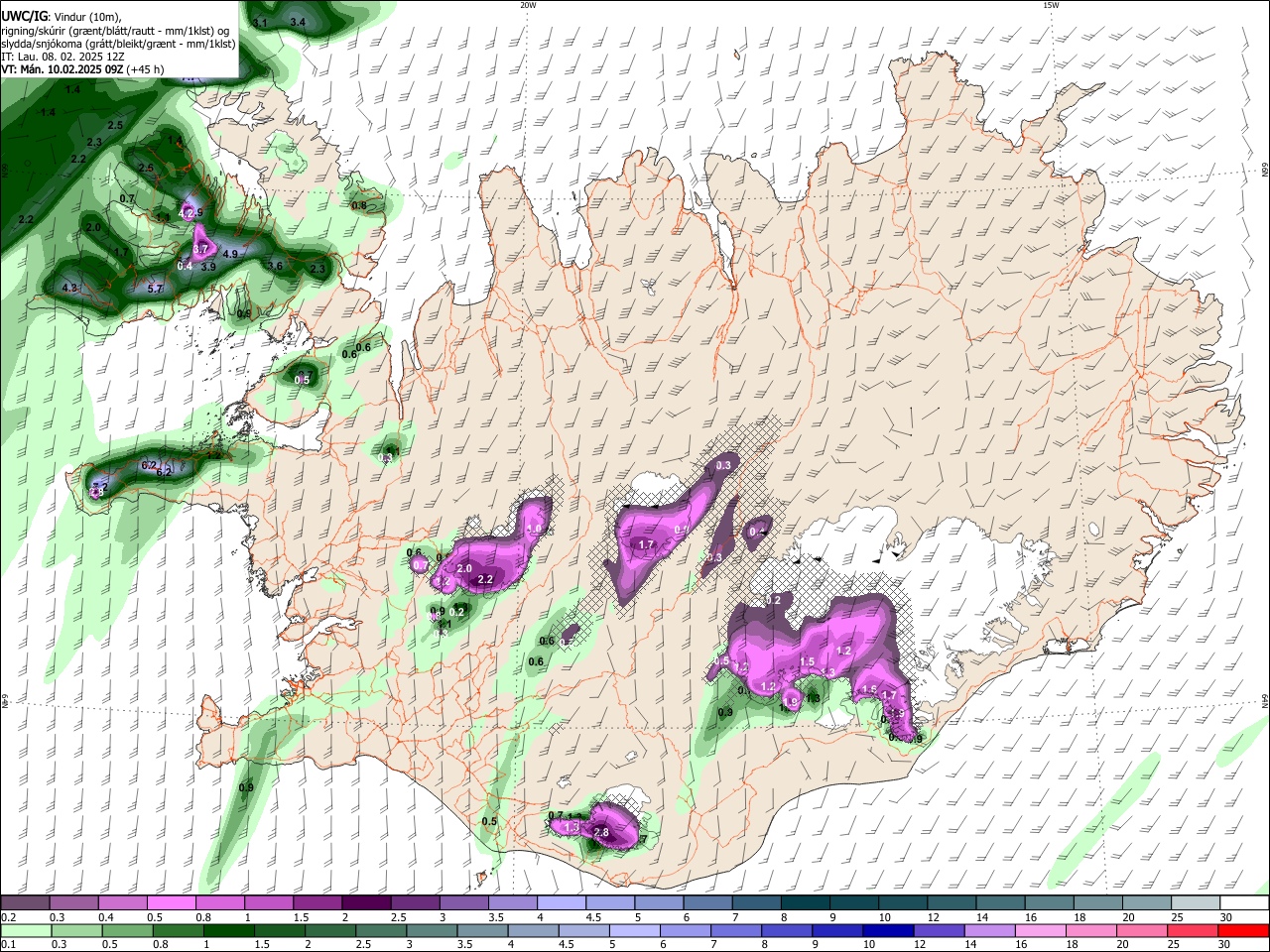Click the 'slydda/snjókoma' legend description line
1270x952 pixels.
click(x=118, y=44)
